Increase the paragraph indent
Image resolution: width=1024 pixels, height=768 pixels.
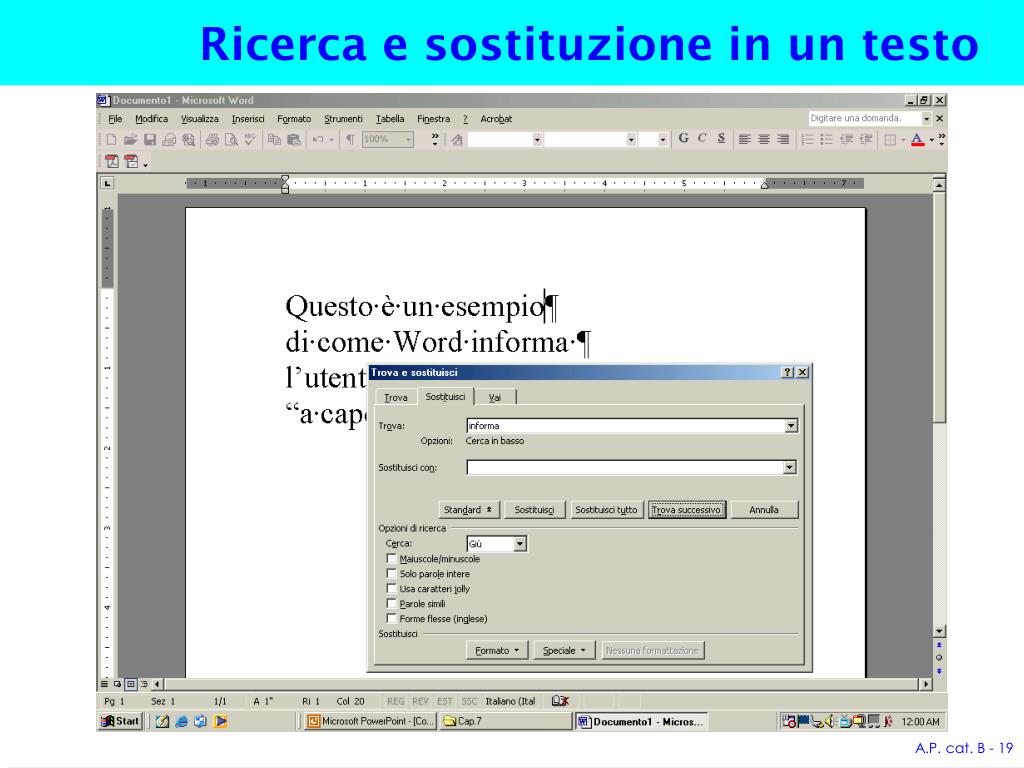pyautogui.click(x=866, y=139)
